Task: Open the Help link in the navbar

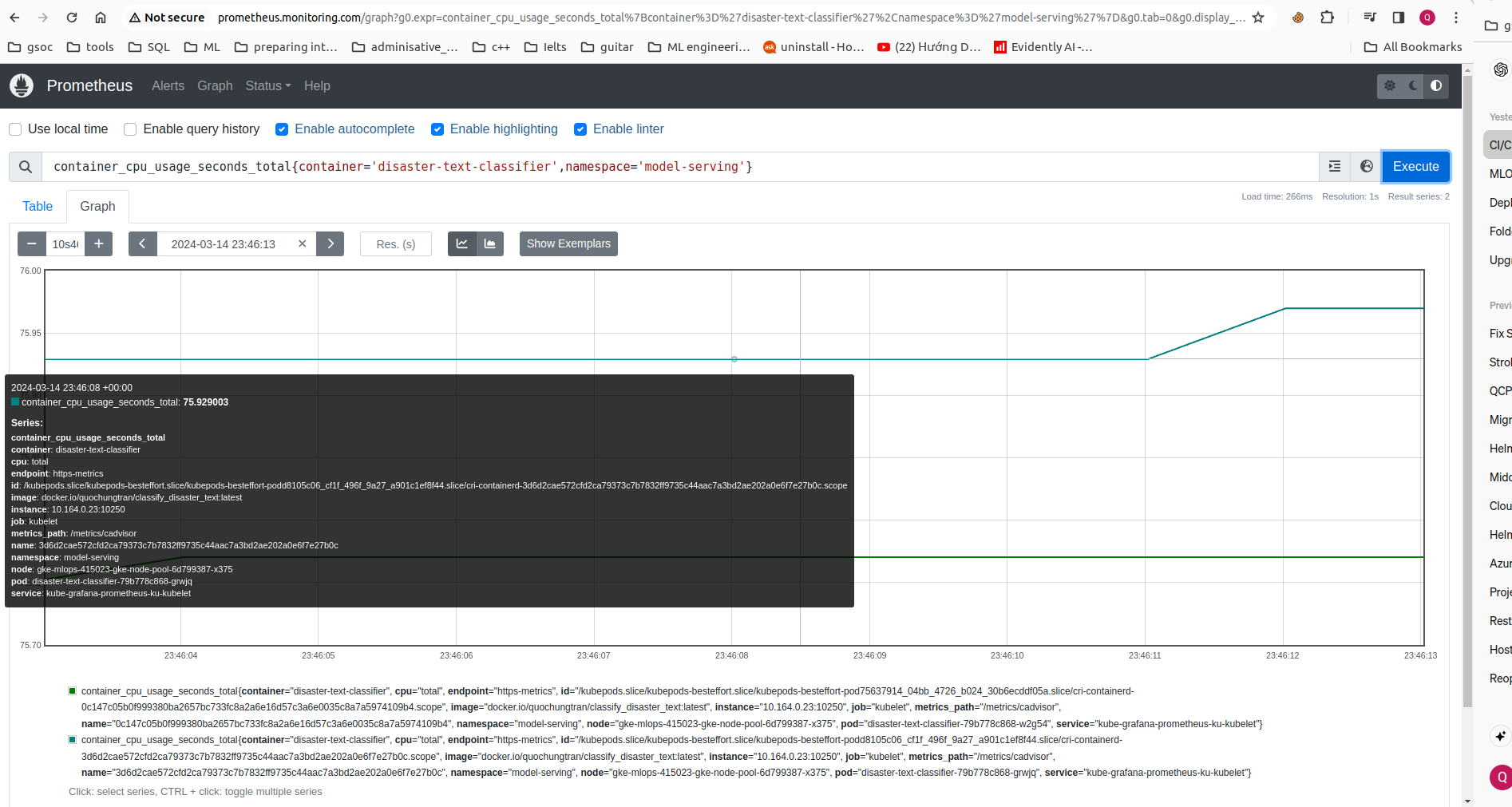Action: 317,85
